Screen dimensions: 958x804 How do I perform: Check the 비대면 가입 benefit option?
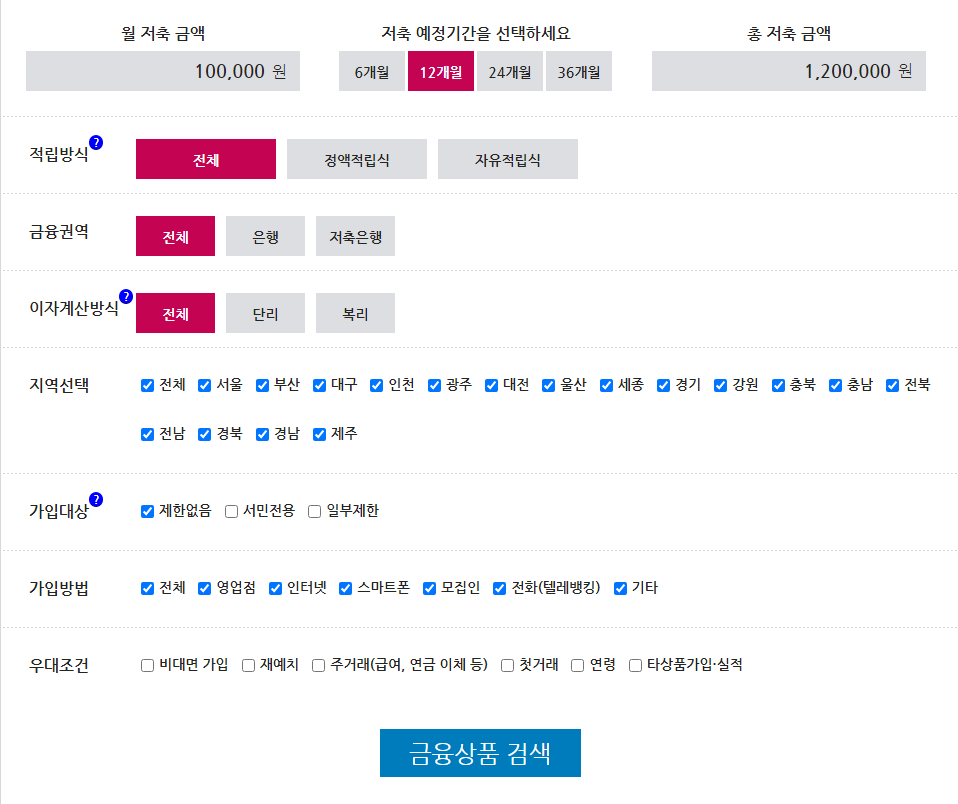click(146, 664)
